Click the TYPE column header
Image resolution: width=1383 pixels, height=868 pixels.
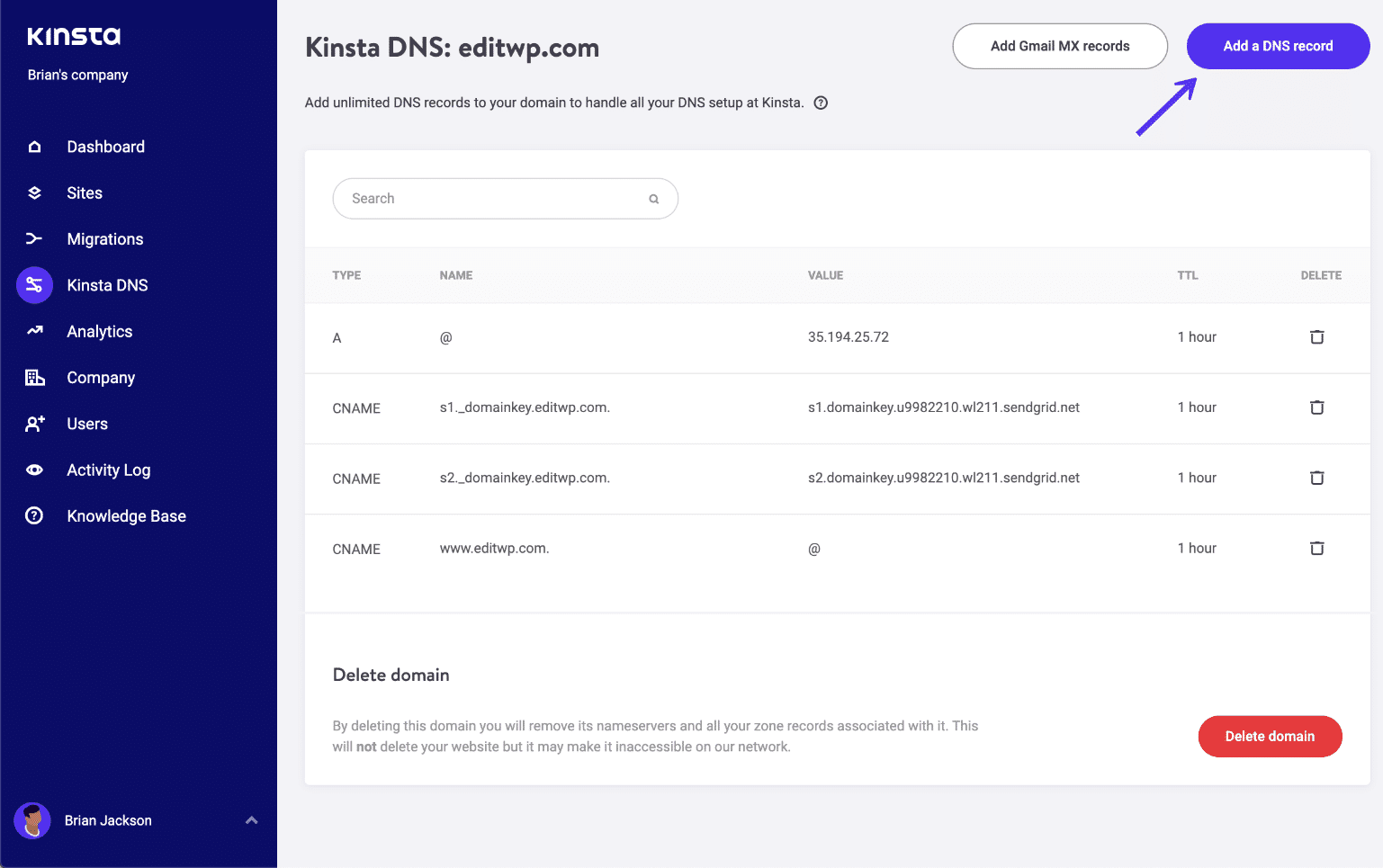point(346,275)
